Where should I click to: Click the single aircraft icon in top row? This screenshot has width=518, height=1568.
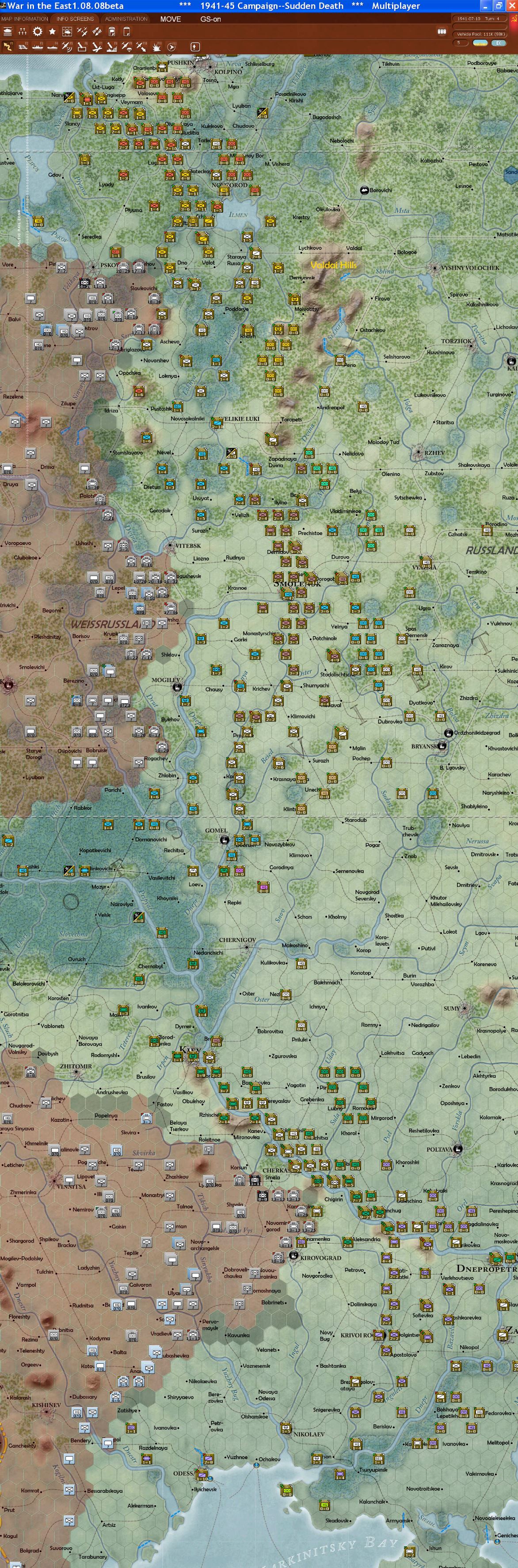point(97,32)
